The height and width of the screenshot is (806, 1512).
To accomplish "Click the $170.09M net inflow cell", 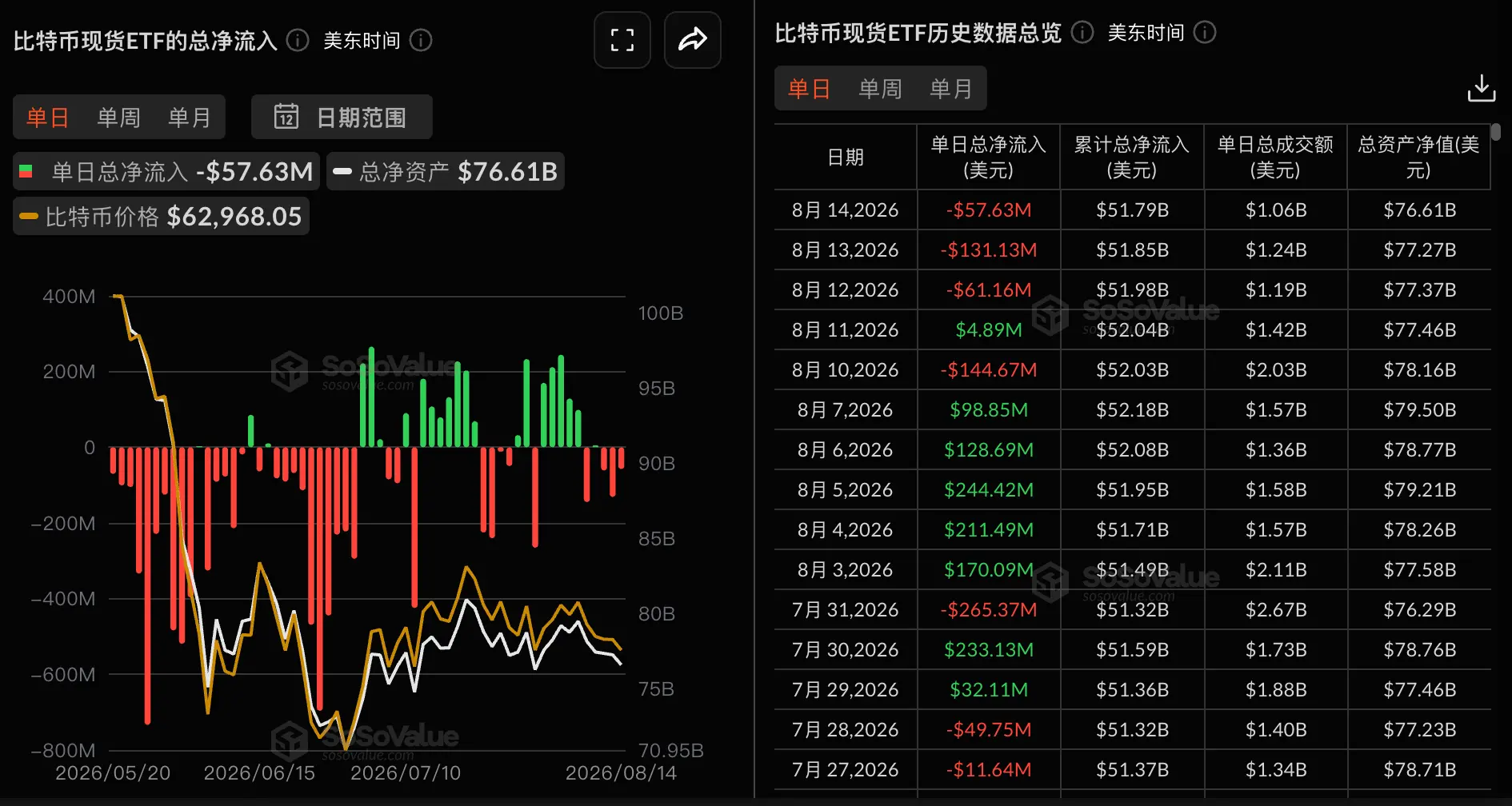I will coord(989,569).
